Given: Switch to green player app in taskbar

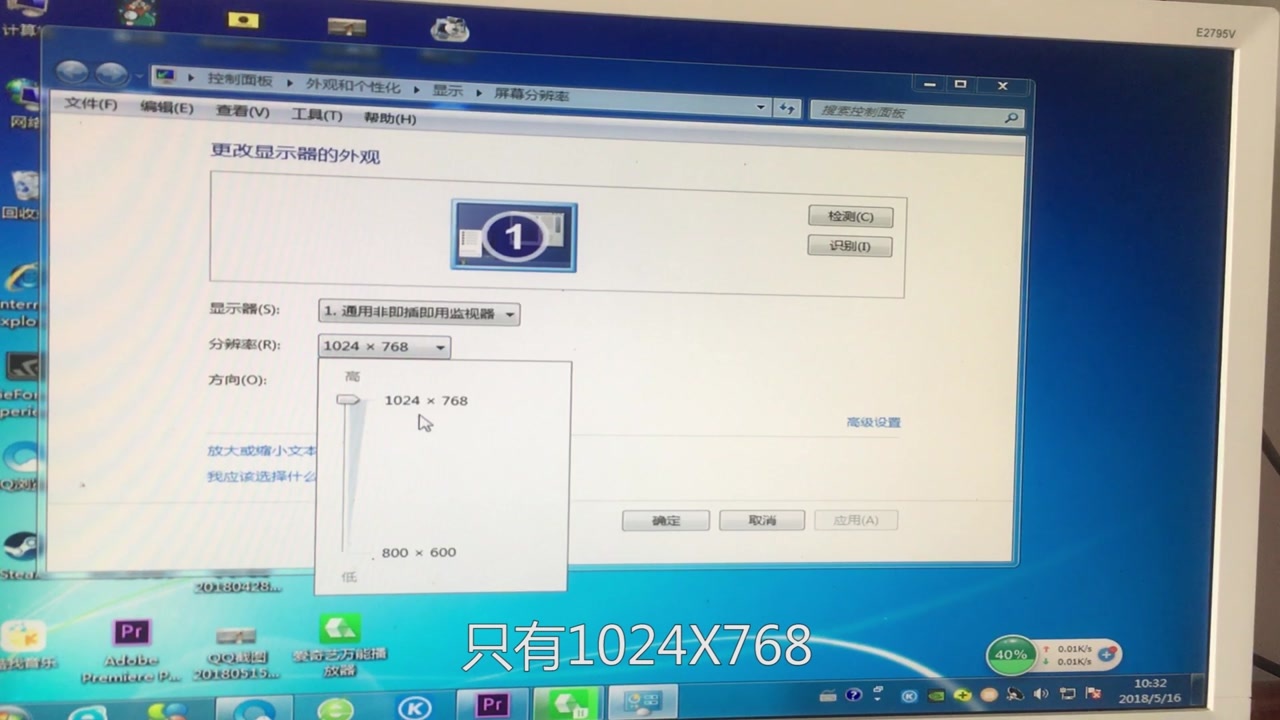Looking at the screenshot, I should 567,704.
